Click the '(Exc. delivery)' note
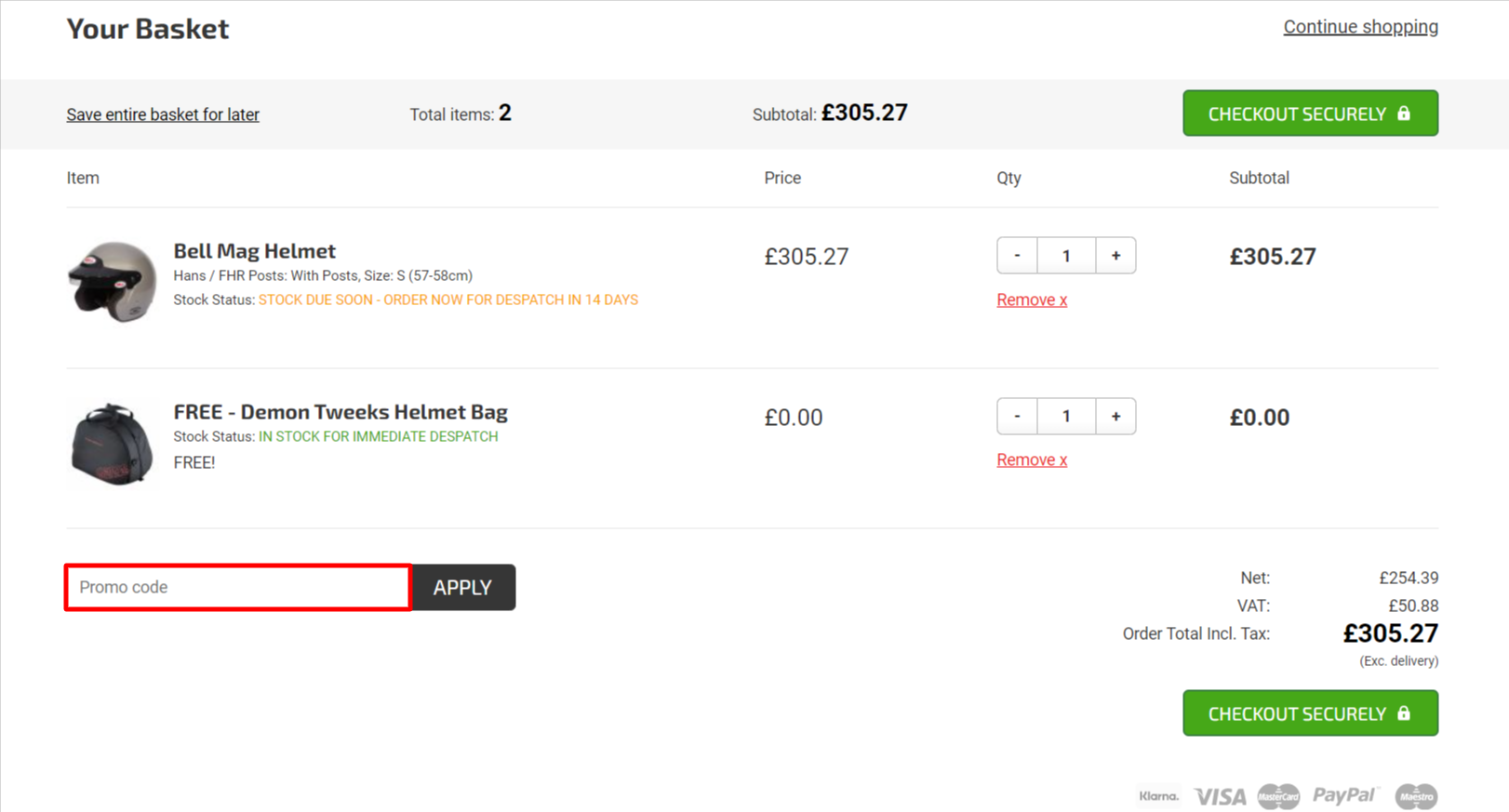The width and height of the screenshot is (1509, 812). click(x=1398, y=661)
